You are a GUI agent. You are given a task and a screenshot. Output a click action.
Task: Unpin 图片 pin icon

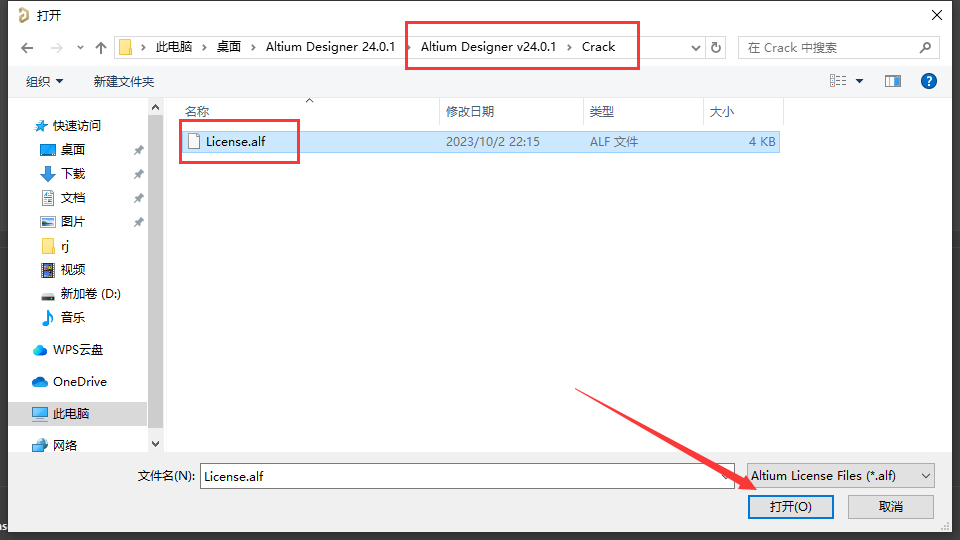pyautogui.click(x=139, y=222)
